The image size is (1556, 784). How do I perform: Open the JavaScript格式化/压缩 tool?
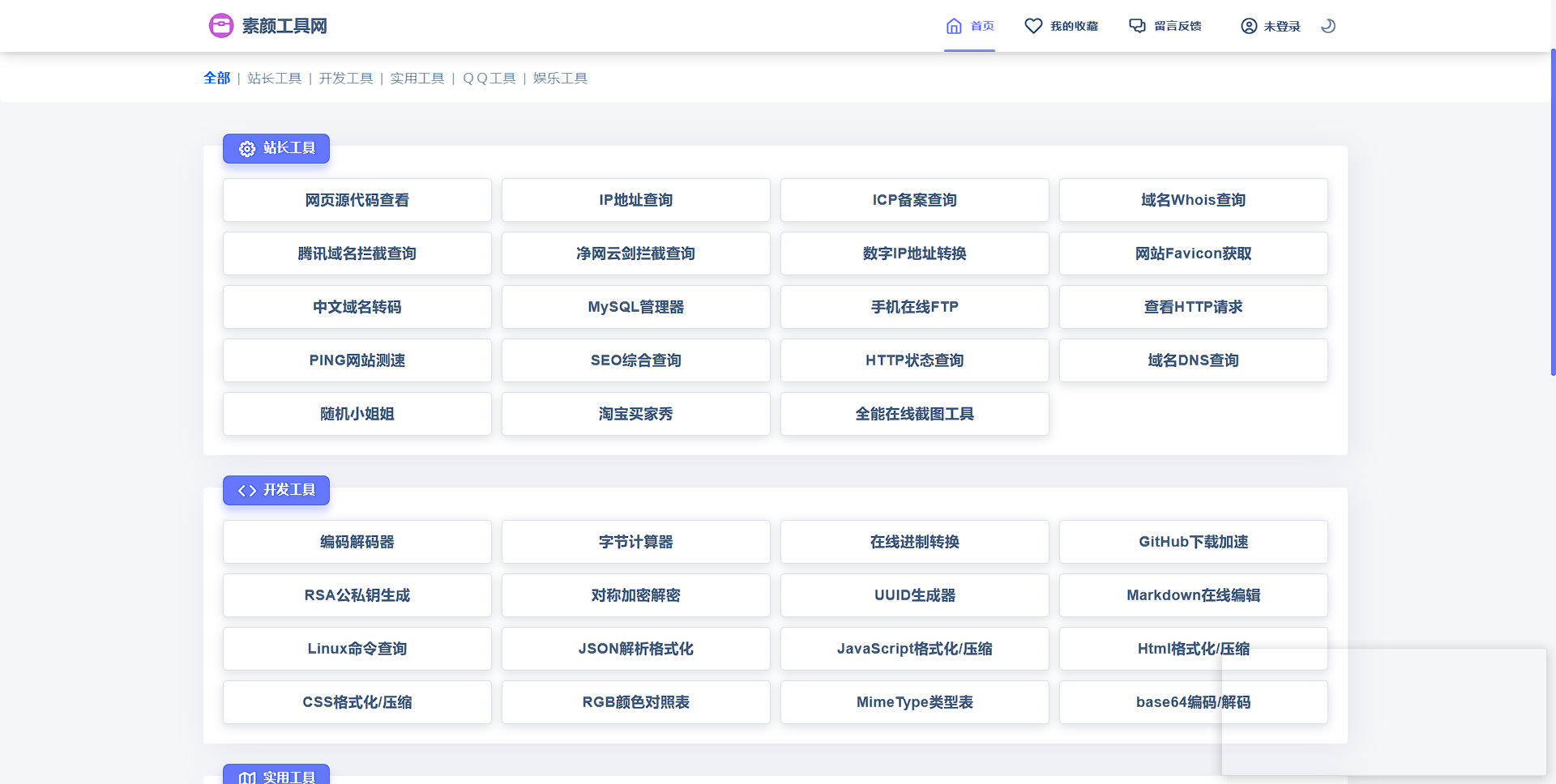click(x=915, y=649)
